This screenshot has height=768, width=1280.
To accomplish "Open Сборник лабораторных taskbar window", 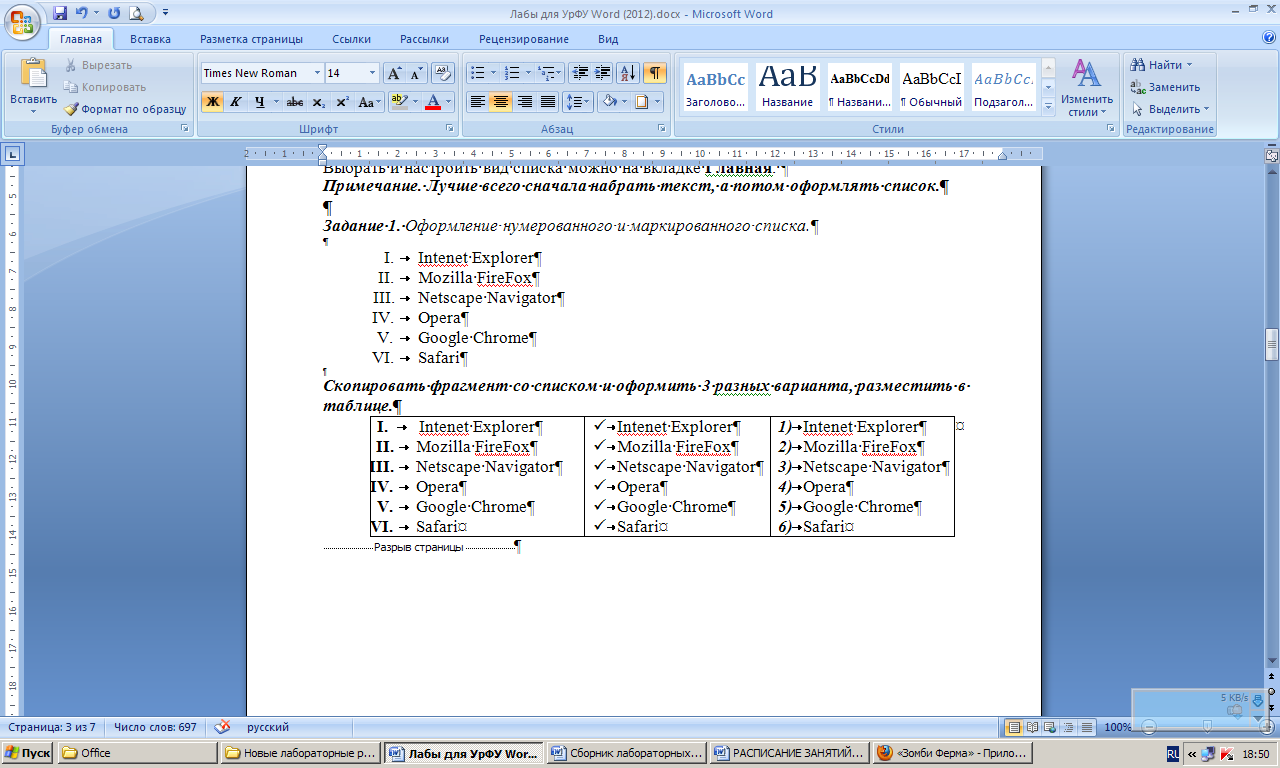I will [x=625, y=753].
